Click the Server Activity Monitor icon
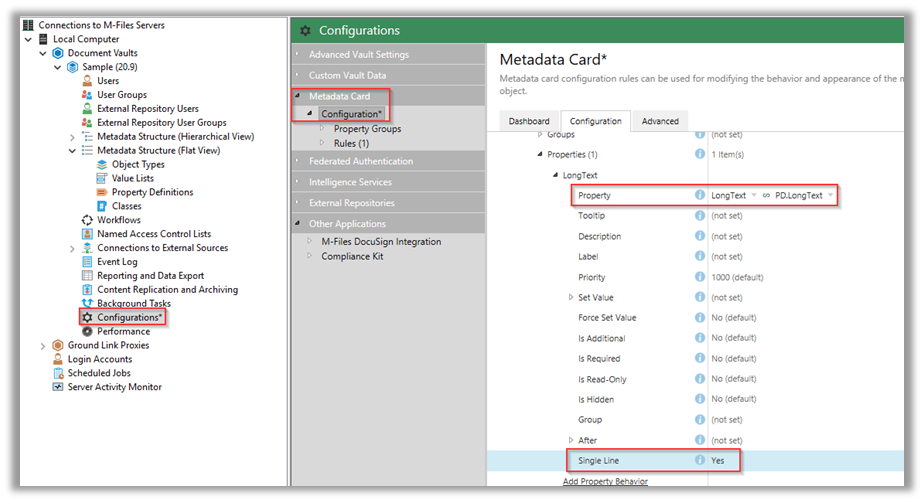 tap(58, 387)
